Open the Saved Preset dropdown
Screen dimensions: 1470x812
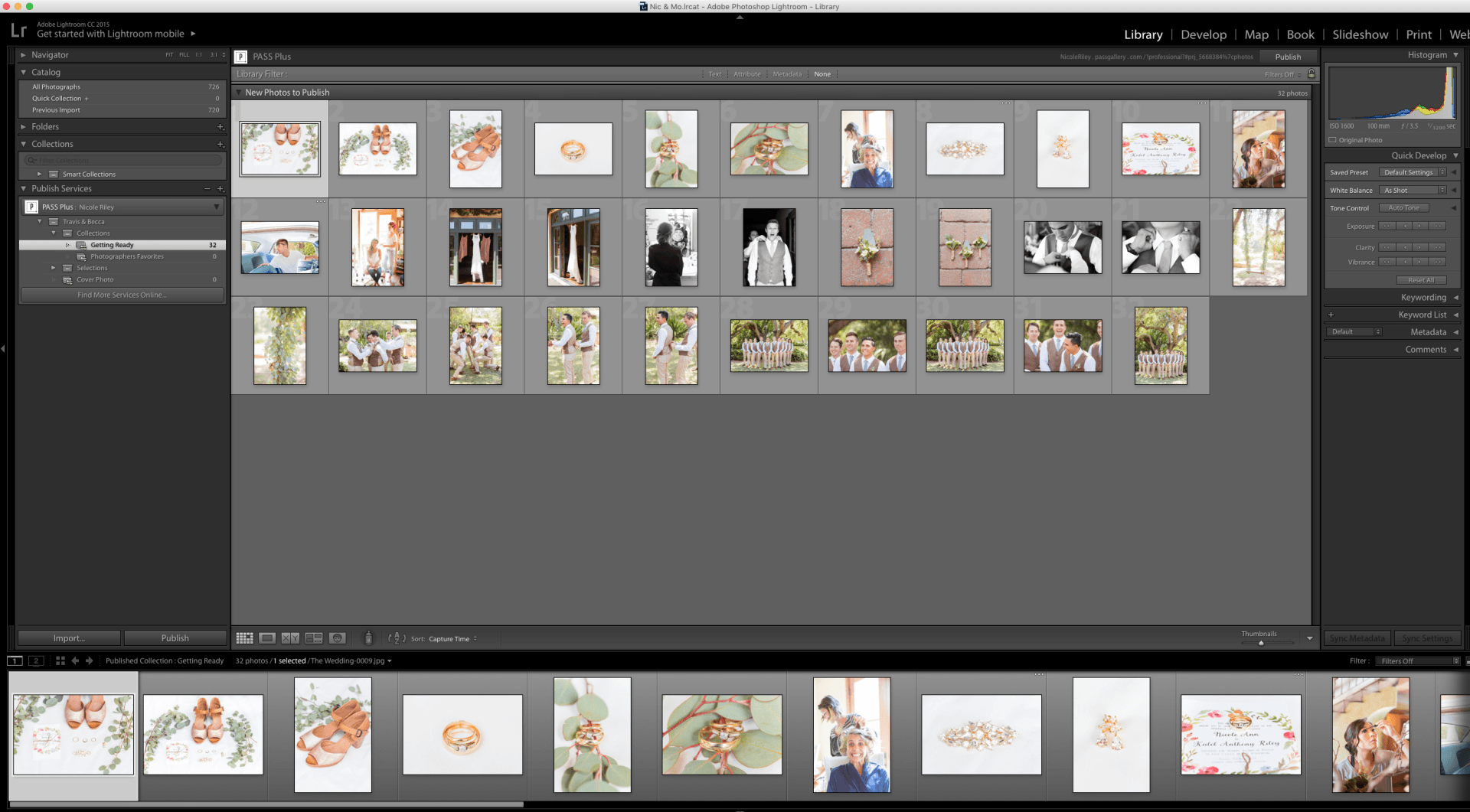[x=1413, y=173]
